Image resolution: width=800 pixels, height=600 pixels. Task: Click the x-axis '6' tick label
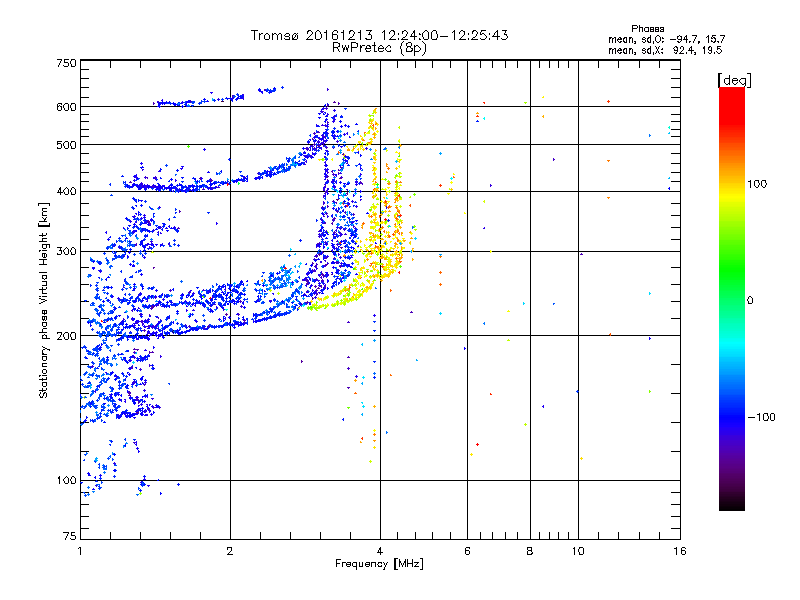467,551
